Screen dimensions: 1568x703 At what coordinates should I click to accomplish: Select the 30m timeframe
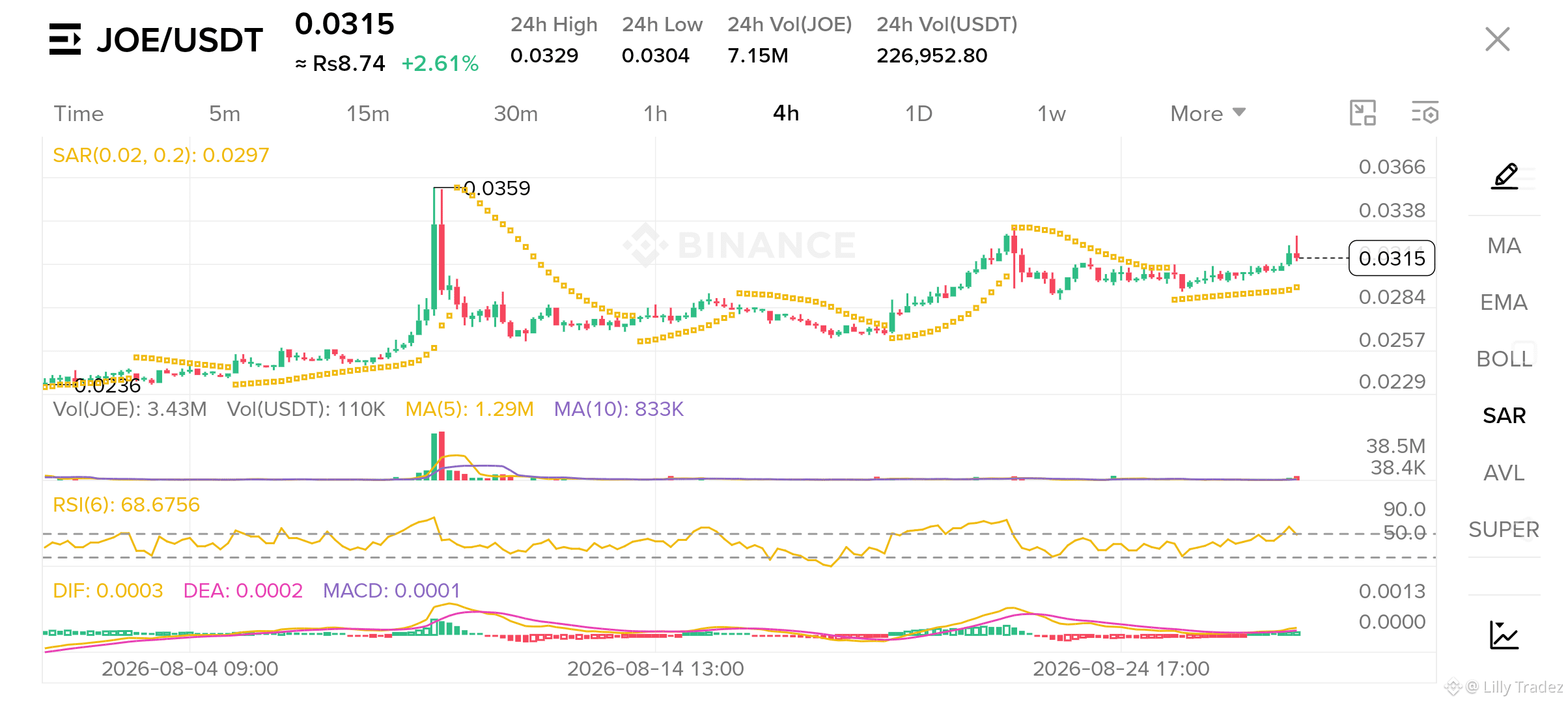pos(516,114)
